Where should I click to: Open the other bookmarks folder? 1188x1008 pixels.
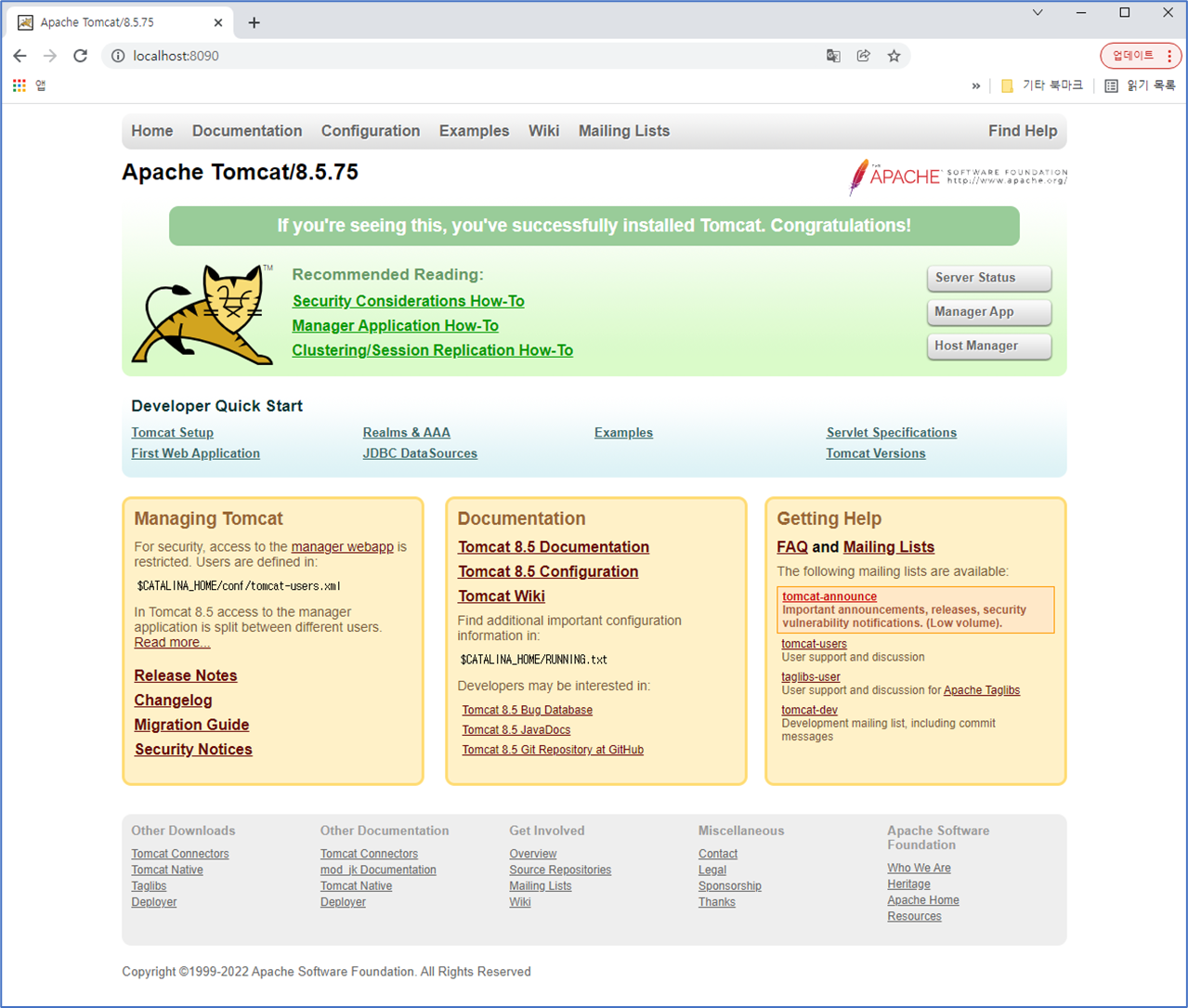[x=1042, y=85]
